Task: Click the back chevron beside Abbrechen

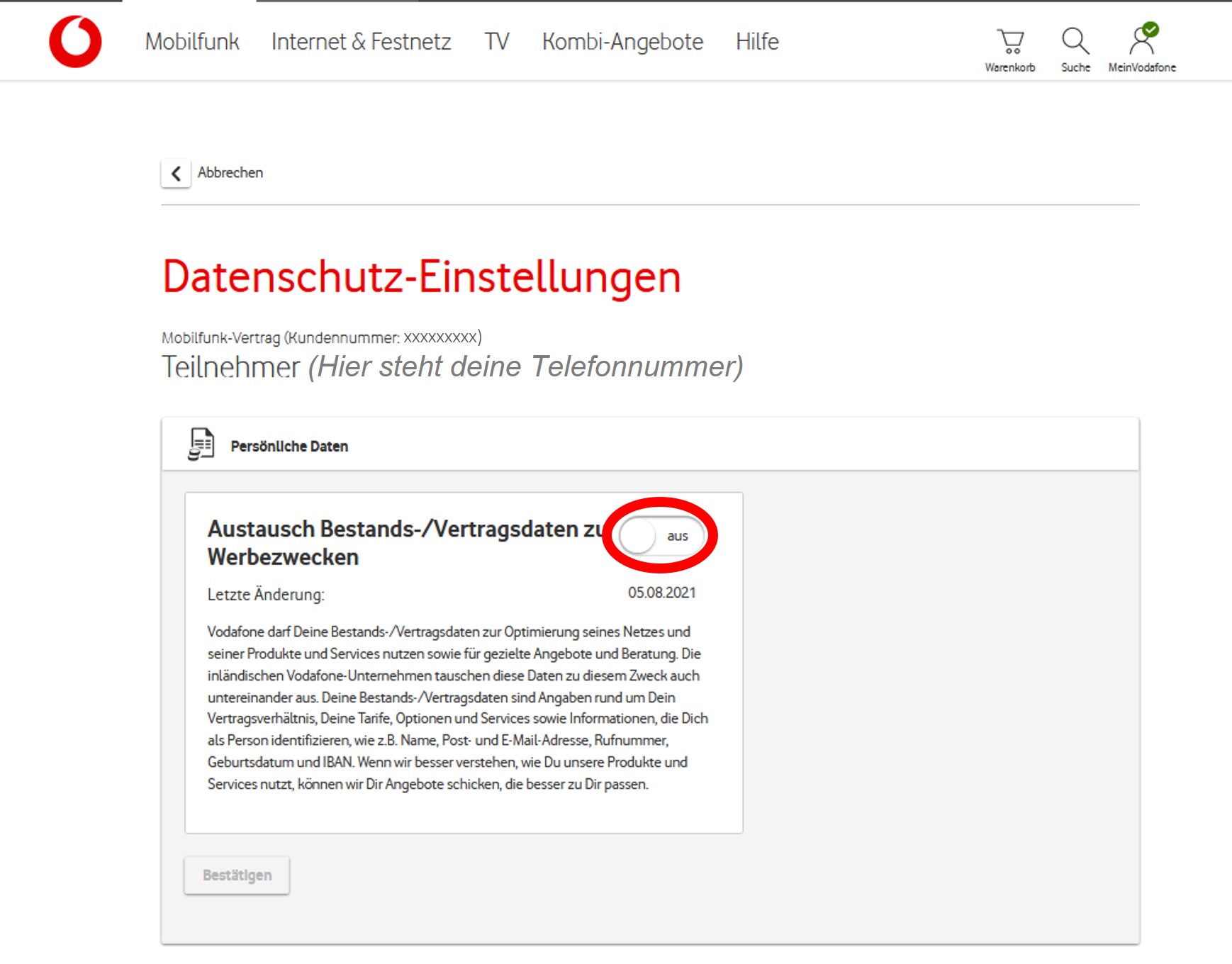Action: (x=176, y=173)
